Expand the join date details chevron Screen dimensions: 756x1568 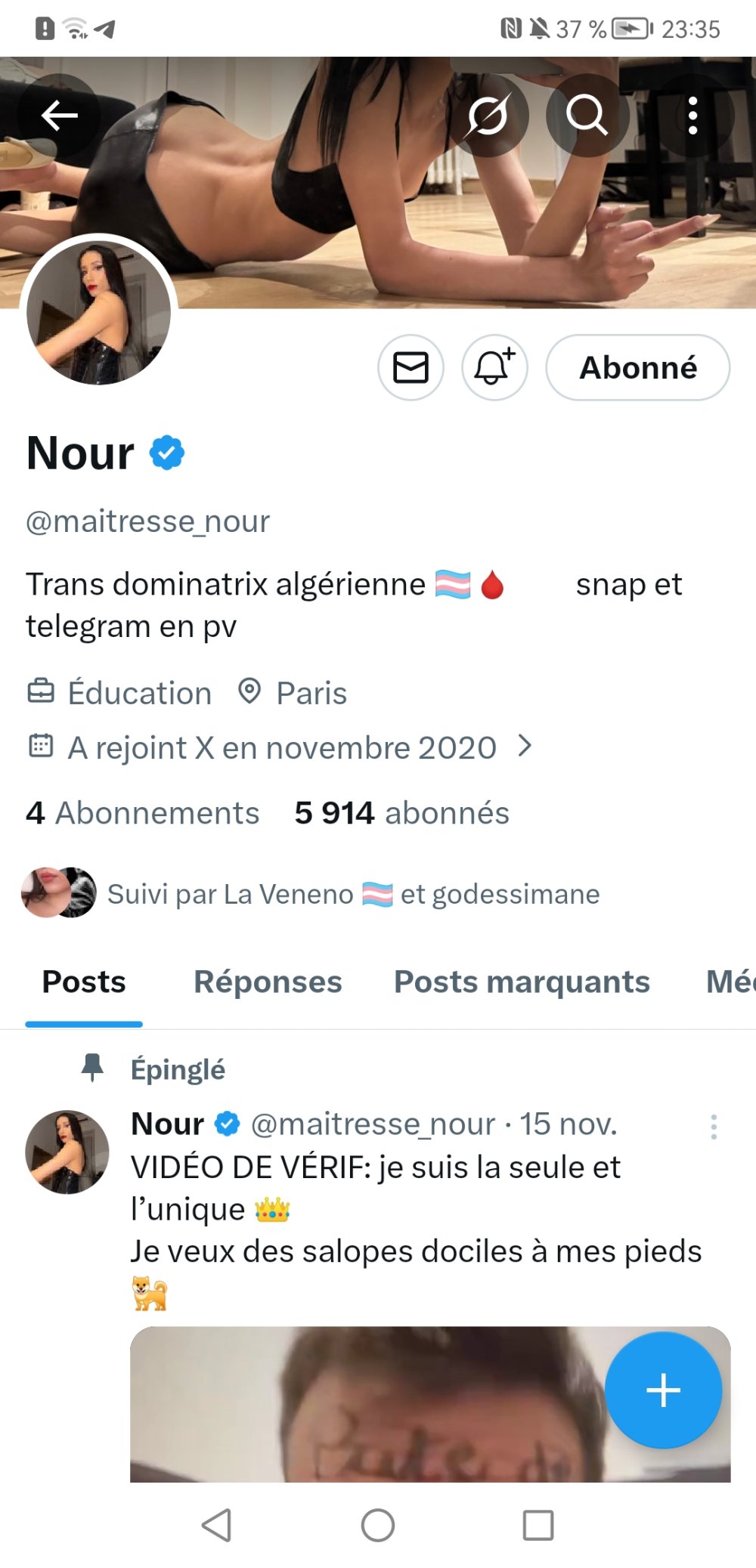pyautogui.click(x=525, y=747)
